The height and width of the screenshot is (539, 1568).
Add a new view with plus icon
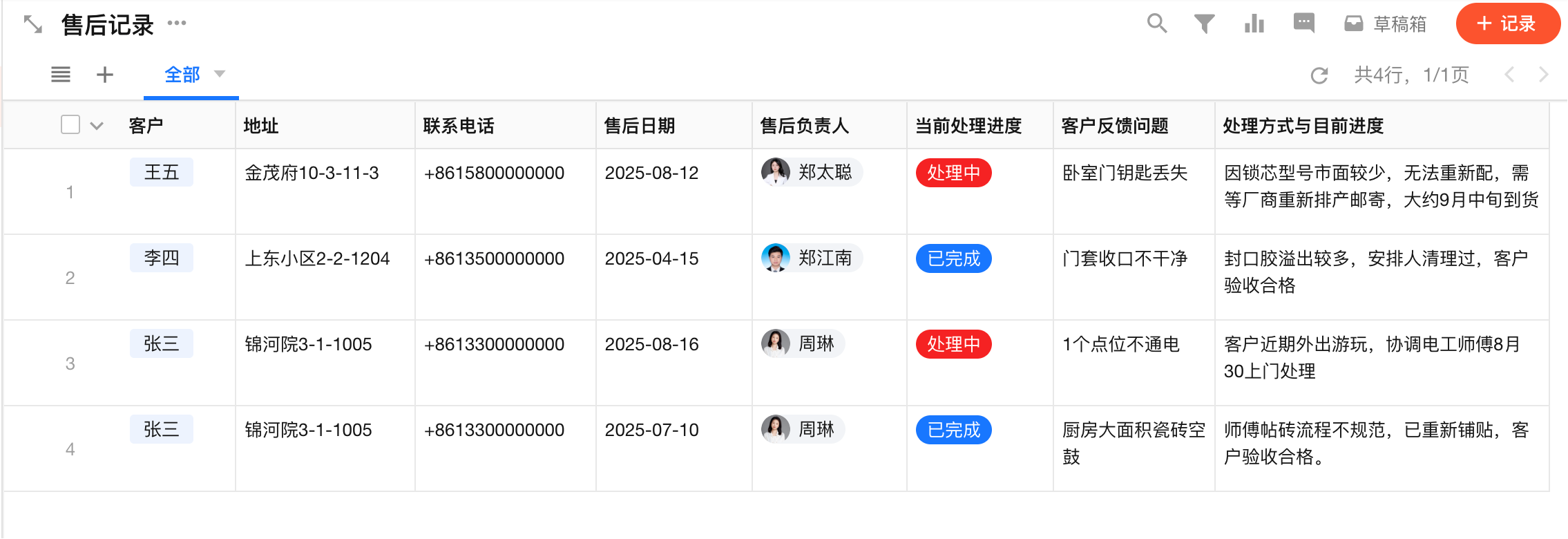(x=105, y=75)
